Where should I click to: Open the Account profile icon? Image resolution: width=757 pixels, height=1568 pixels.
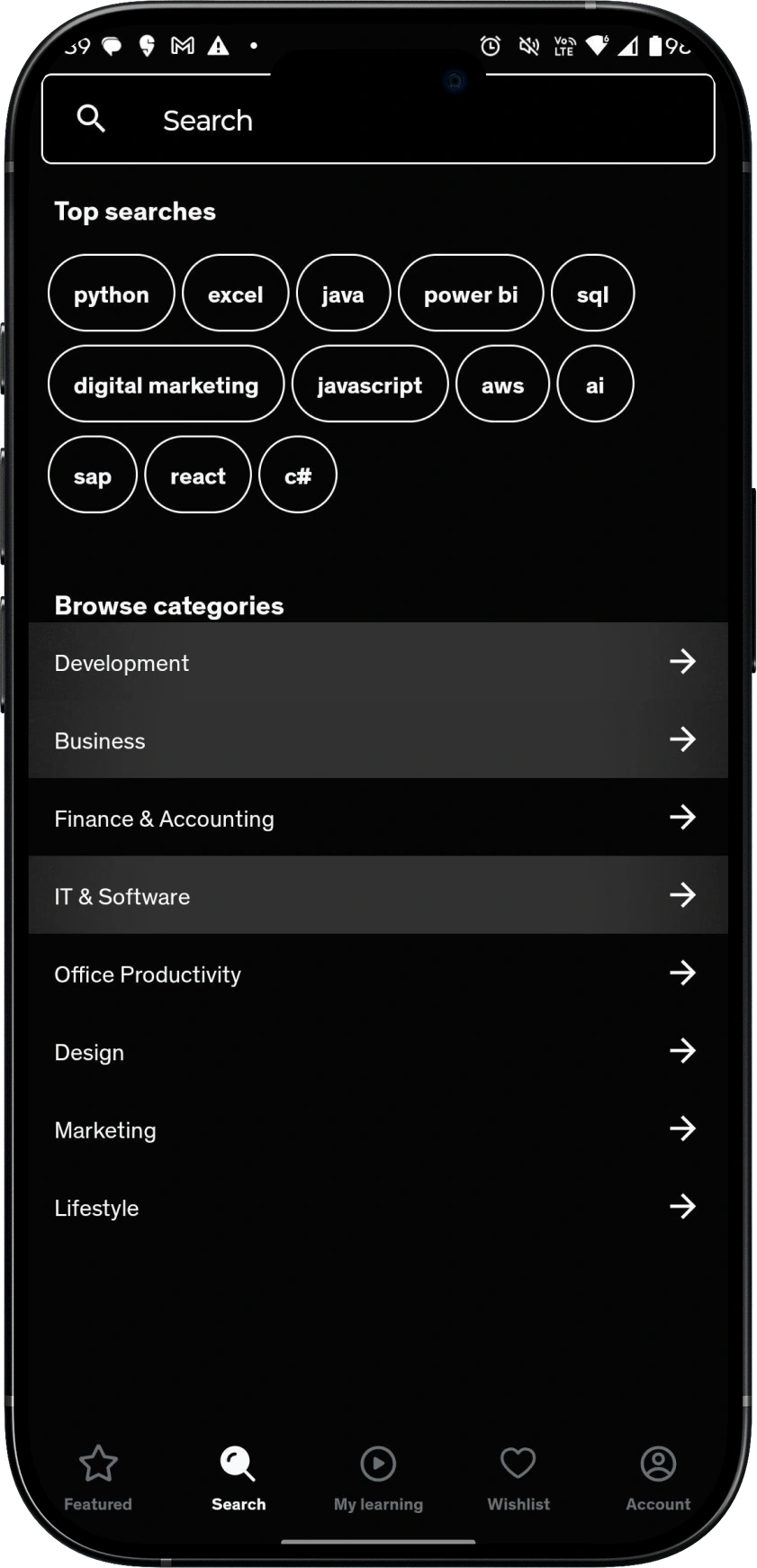pos(658,1464)
